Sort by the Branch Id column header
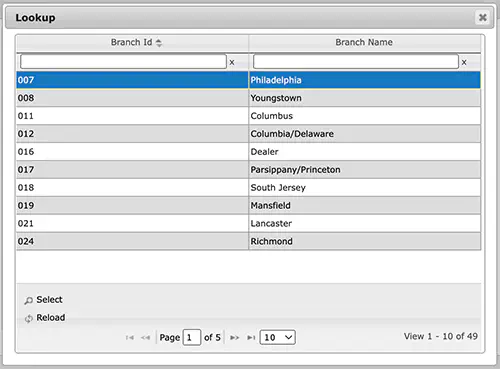 pos(132,43)
